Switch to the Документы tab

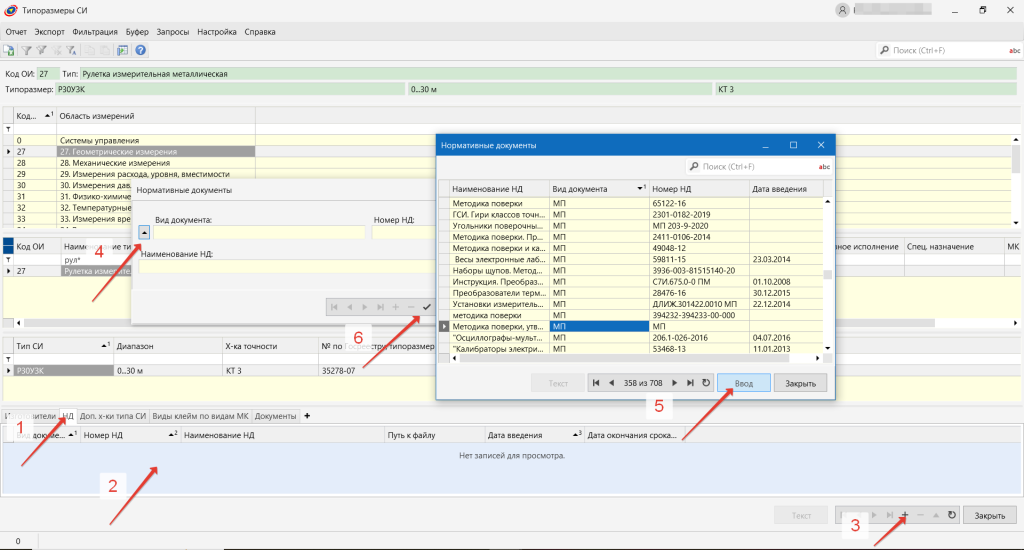pos(276,415)
